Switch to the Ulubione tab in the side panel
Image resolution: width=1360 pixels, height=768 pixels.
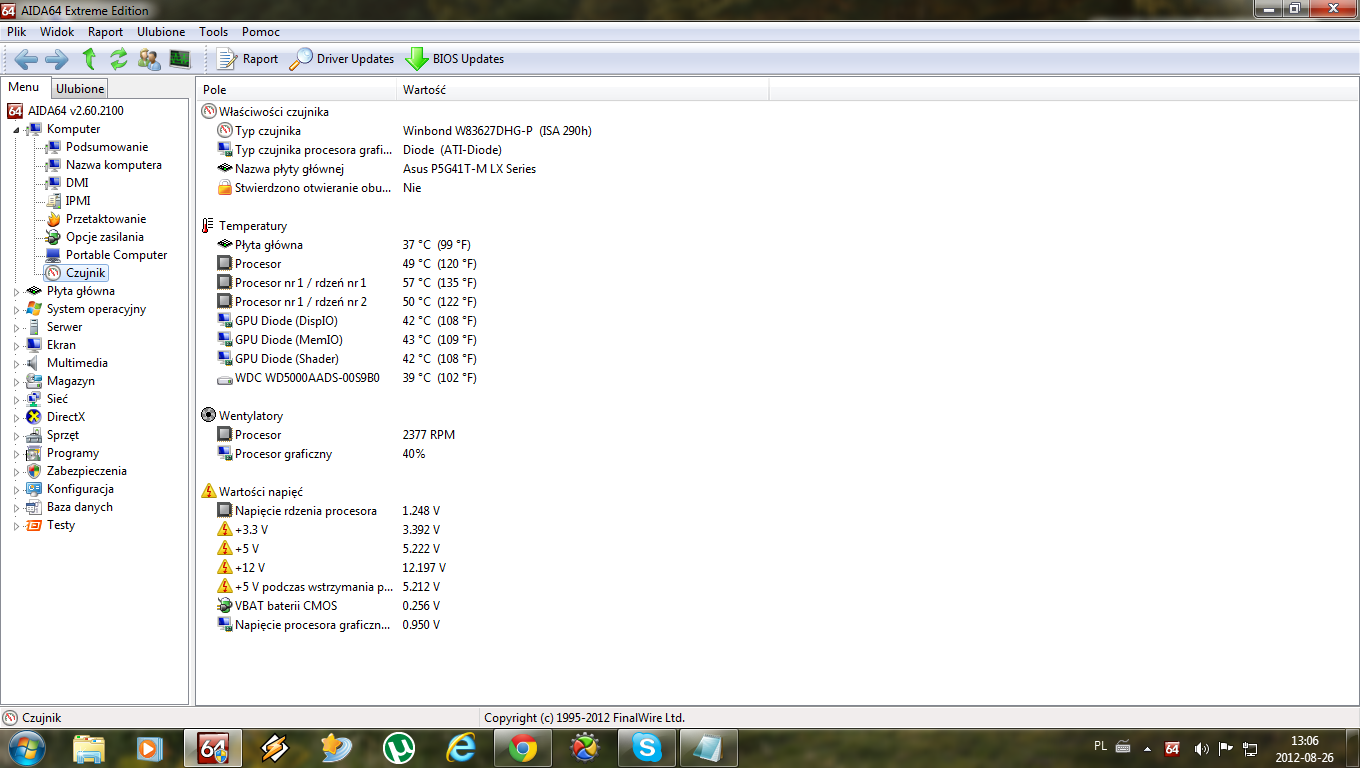80,89
